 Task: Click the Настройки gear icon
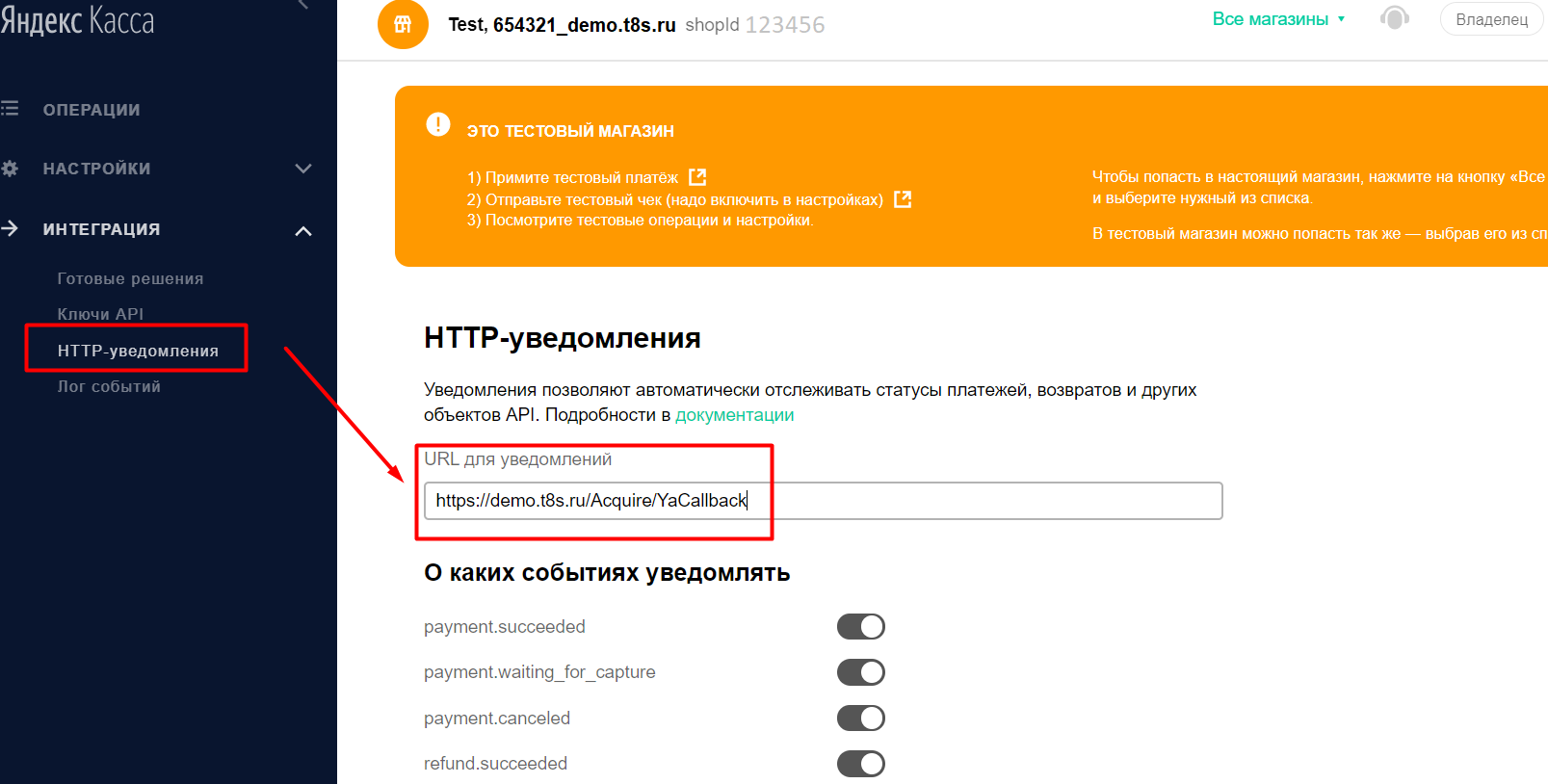(x=10, y=169)
